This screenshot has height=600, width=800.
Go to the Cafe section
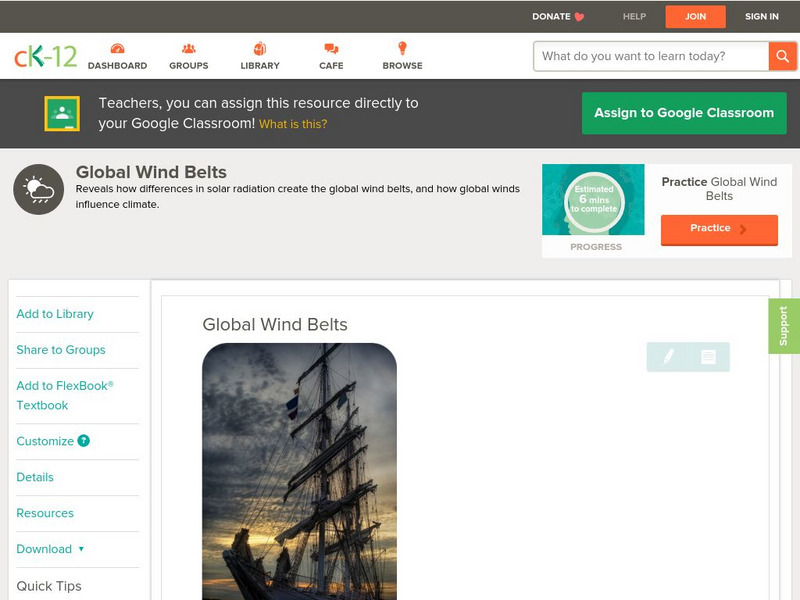[x=331, y=56]
